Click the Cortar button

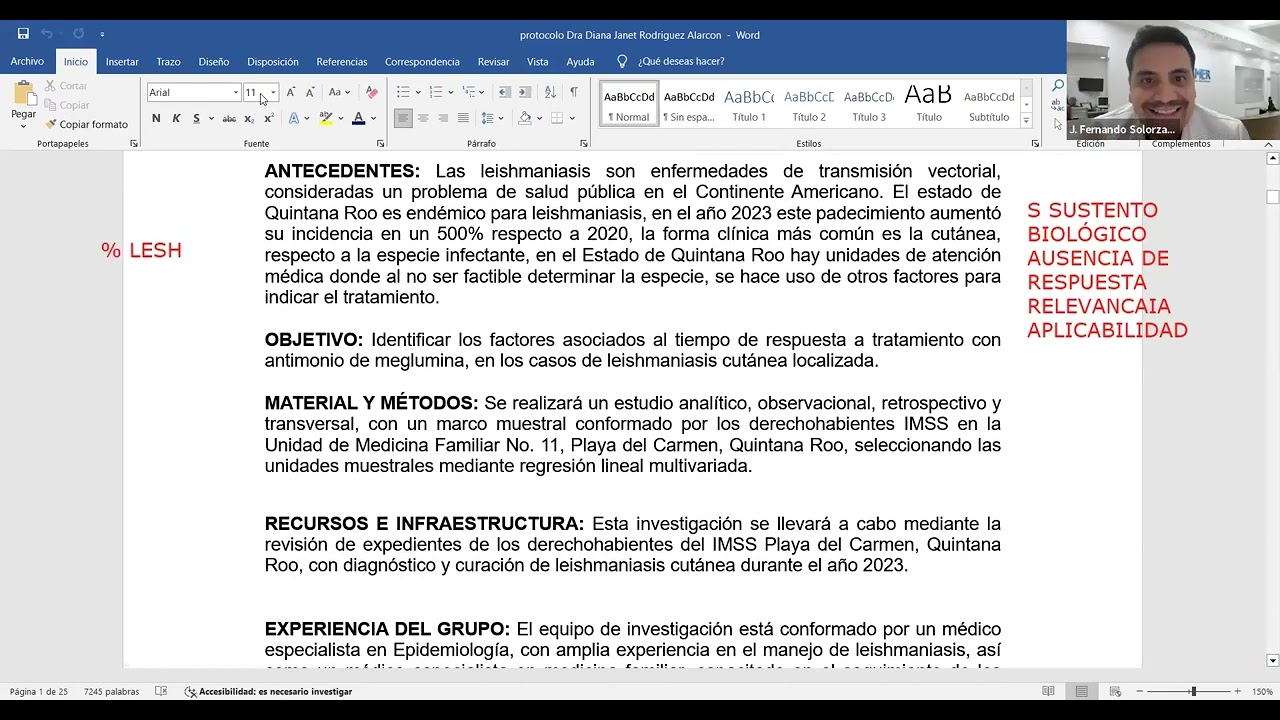[x=66, y=86]
